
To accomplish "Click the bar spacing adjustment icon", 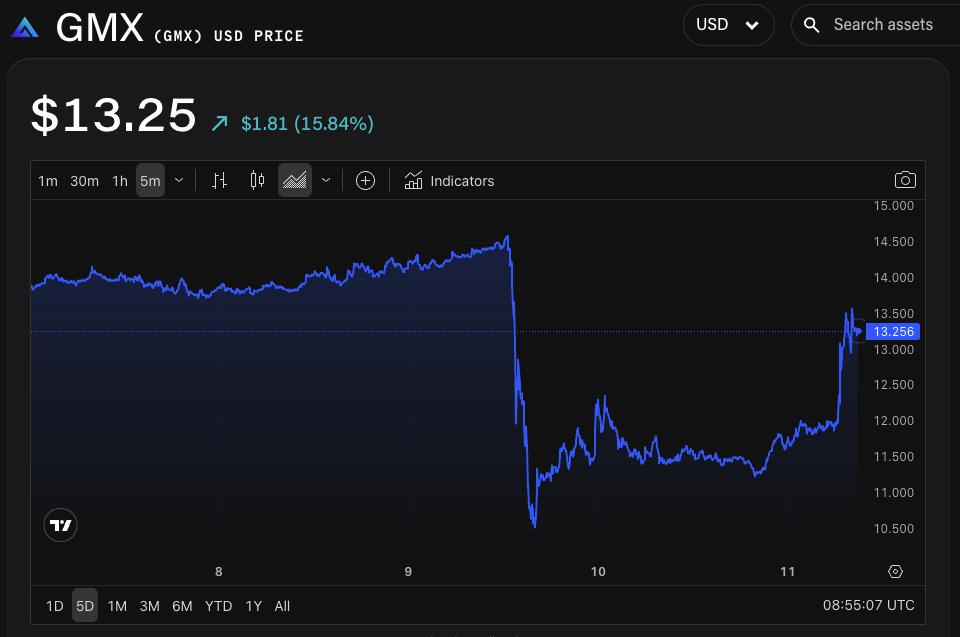I will click(x=219, y=180).
